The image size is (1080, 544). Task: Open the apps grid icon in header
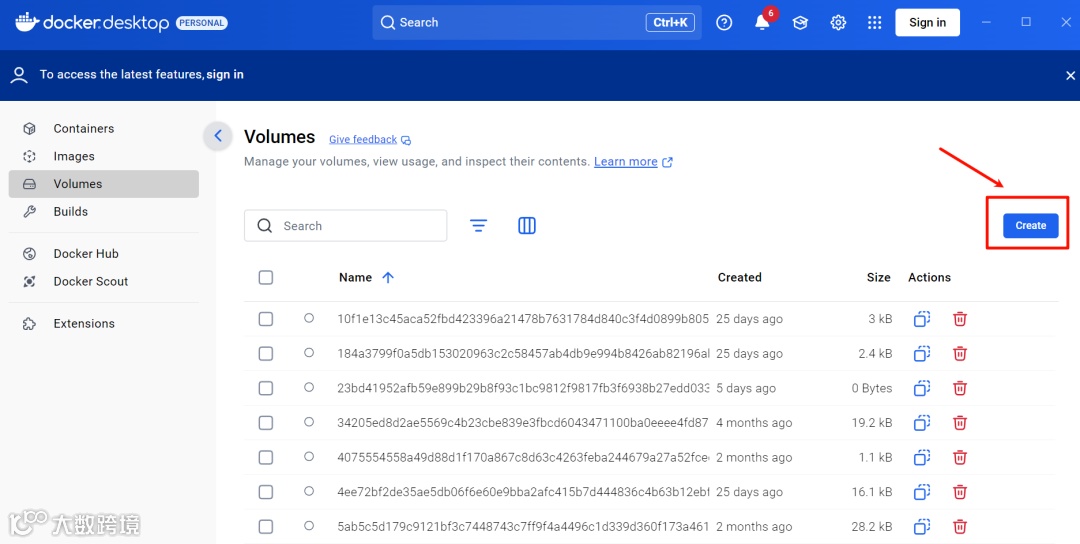pos(874,23)
